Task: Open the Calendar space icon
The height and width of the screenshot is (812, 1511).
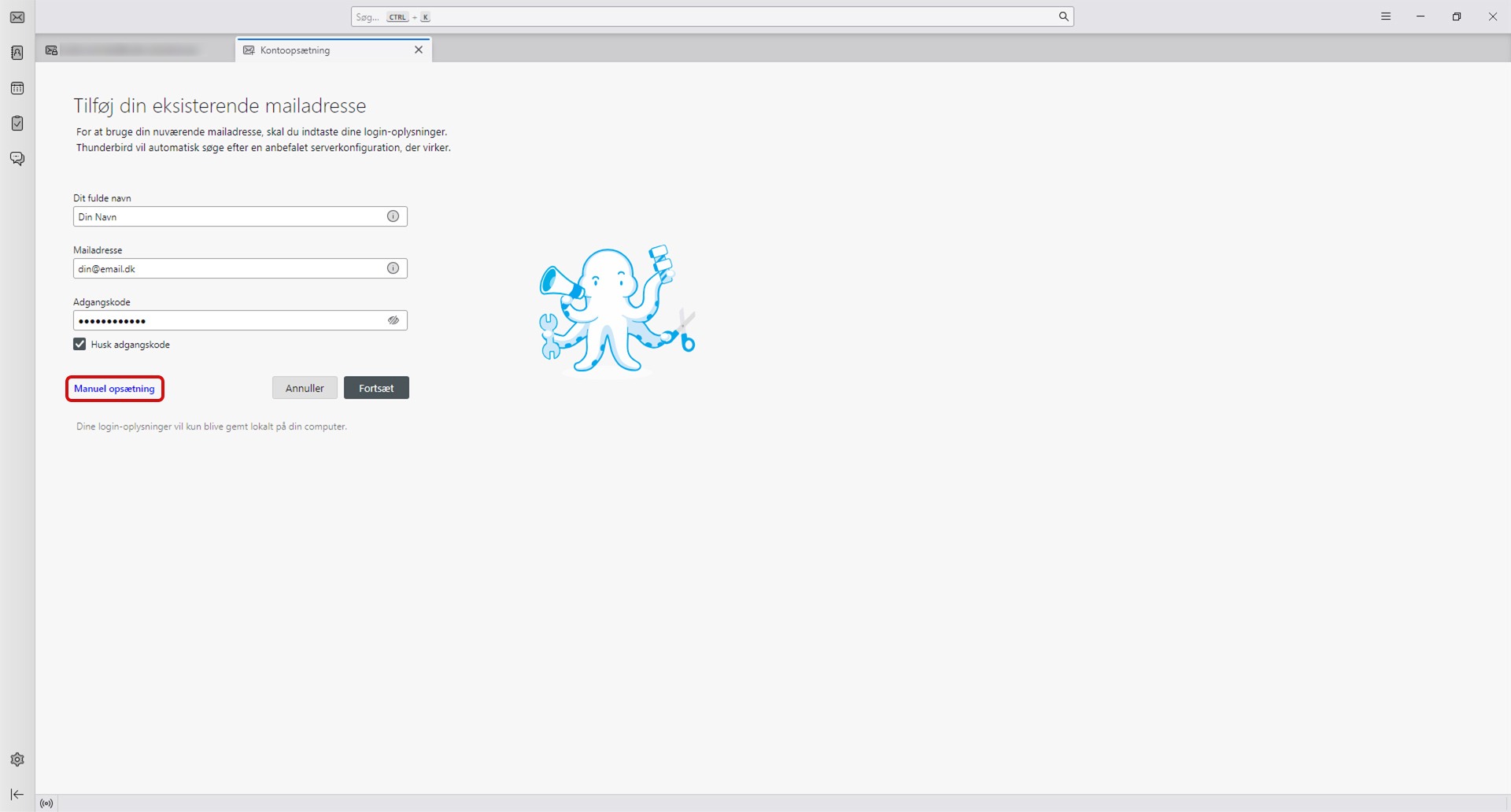Action: tap(17, 88)
